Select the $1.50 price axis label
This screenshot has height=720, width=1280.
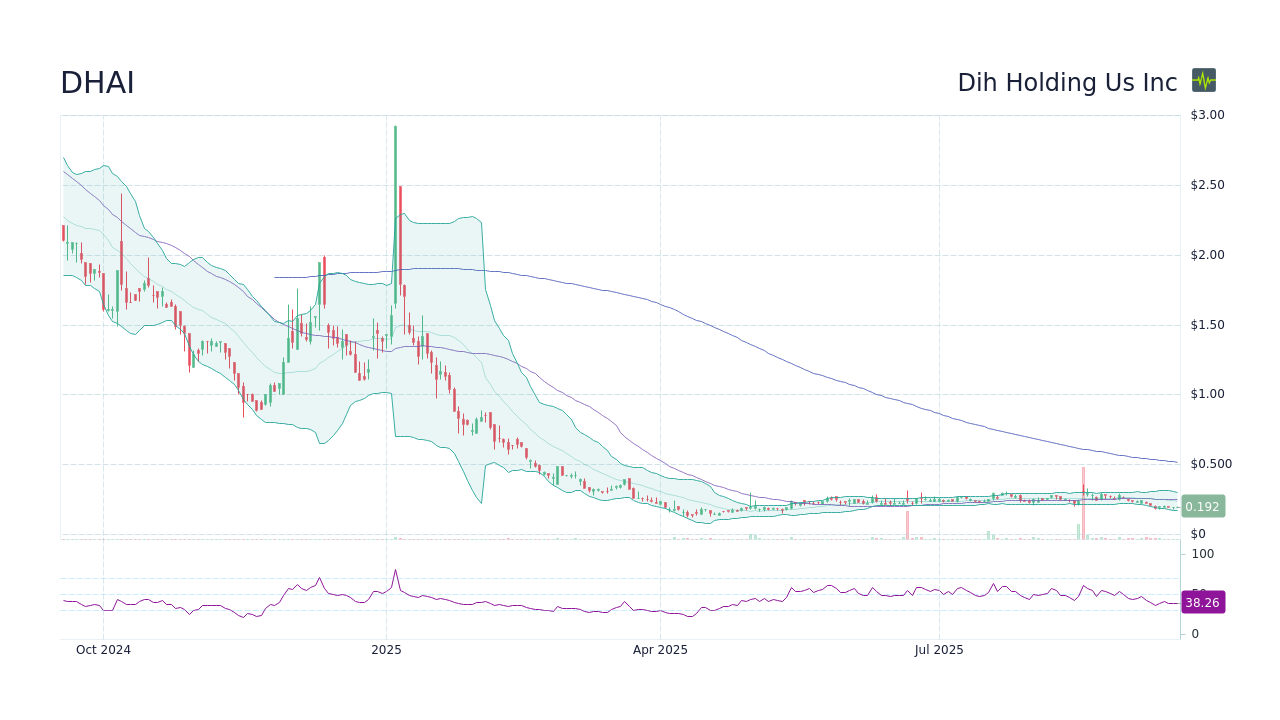tap(1207, 325)
